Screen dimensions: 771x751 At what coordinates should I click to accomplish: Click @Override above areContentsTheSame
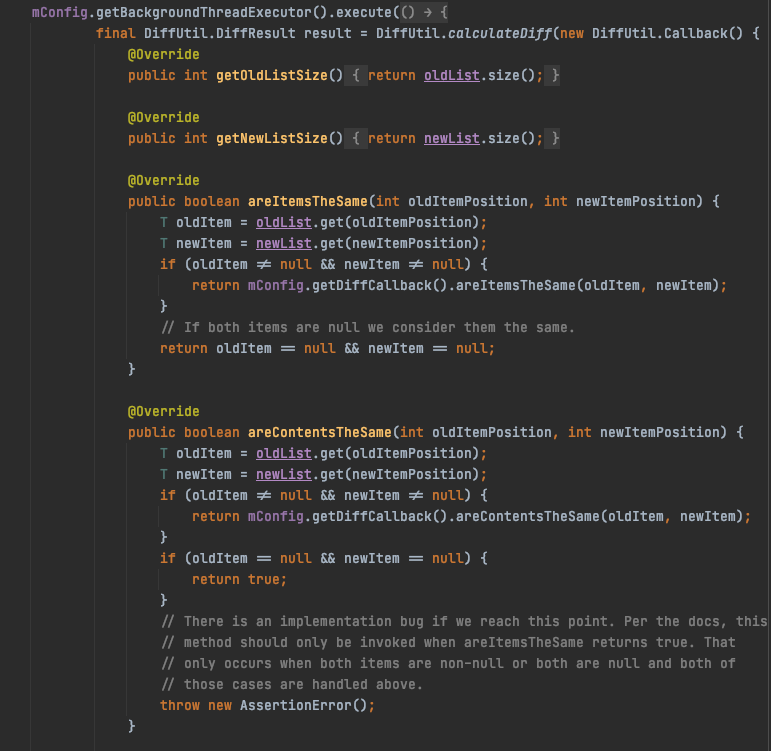(x=164, y=411)
